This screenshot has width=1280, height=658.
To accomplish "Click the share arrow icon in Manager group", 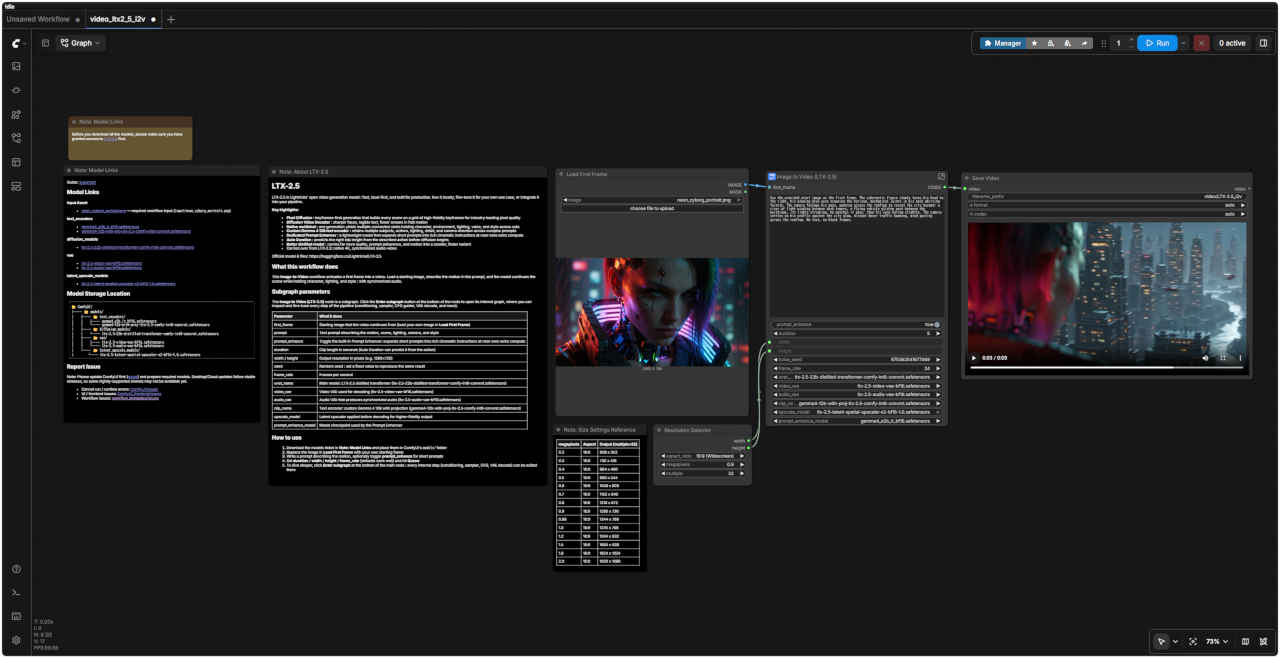I will click(1084, 43).
